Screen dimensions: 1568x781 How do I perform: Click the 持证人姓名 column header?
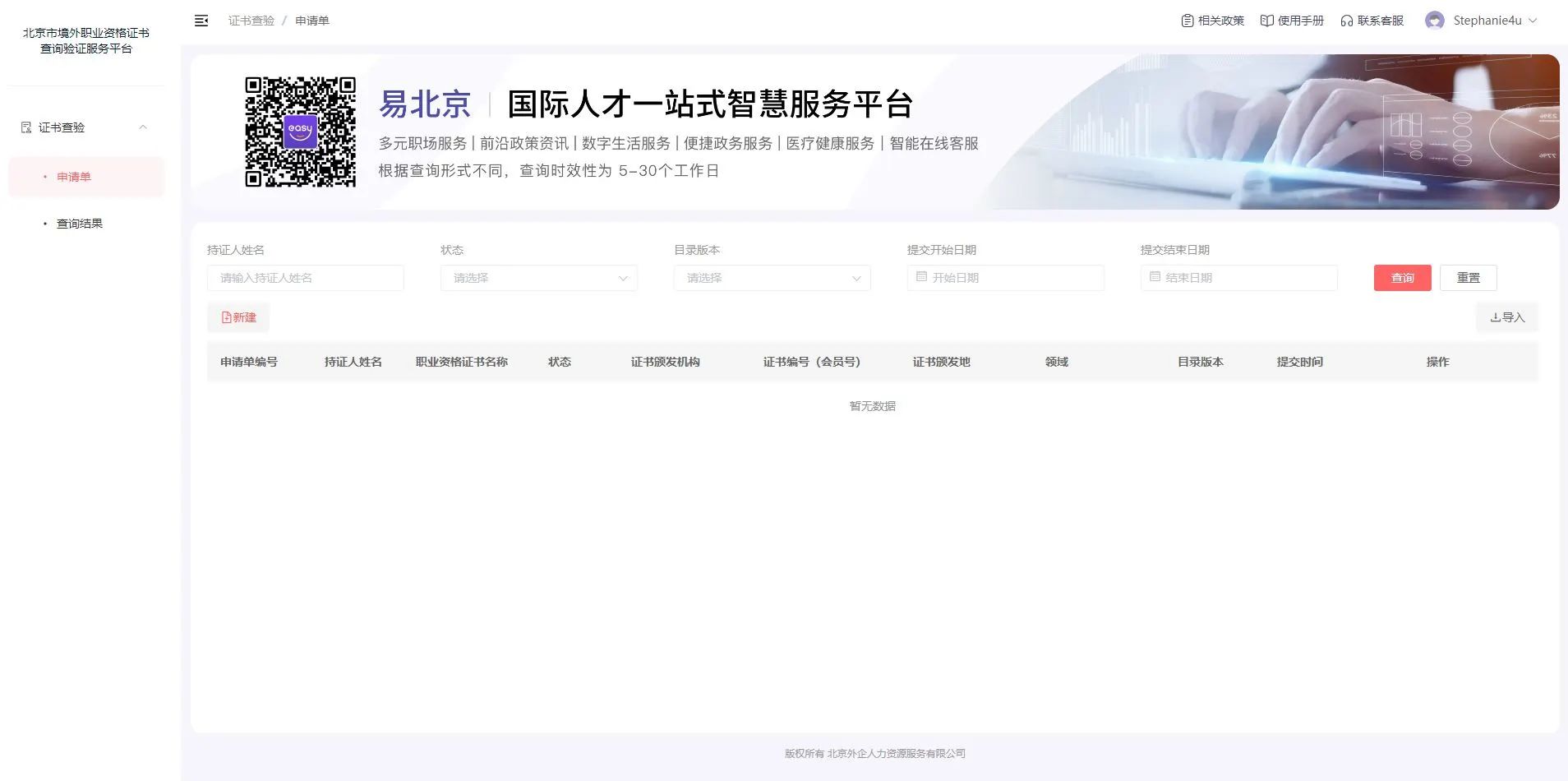353,362
